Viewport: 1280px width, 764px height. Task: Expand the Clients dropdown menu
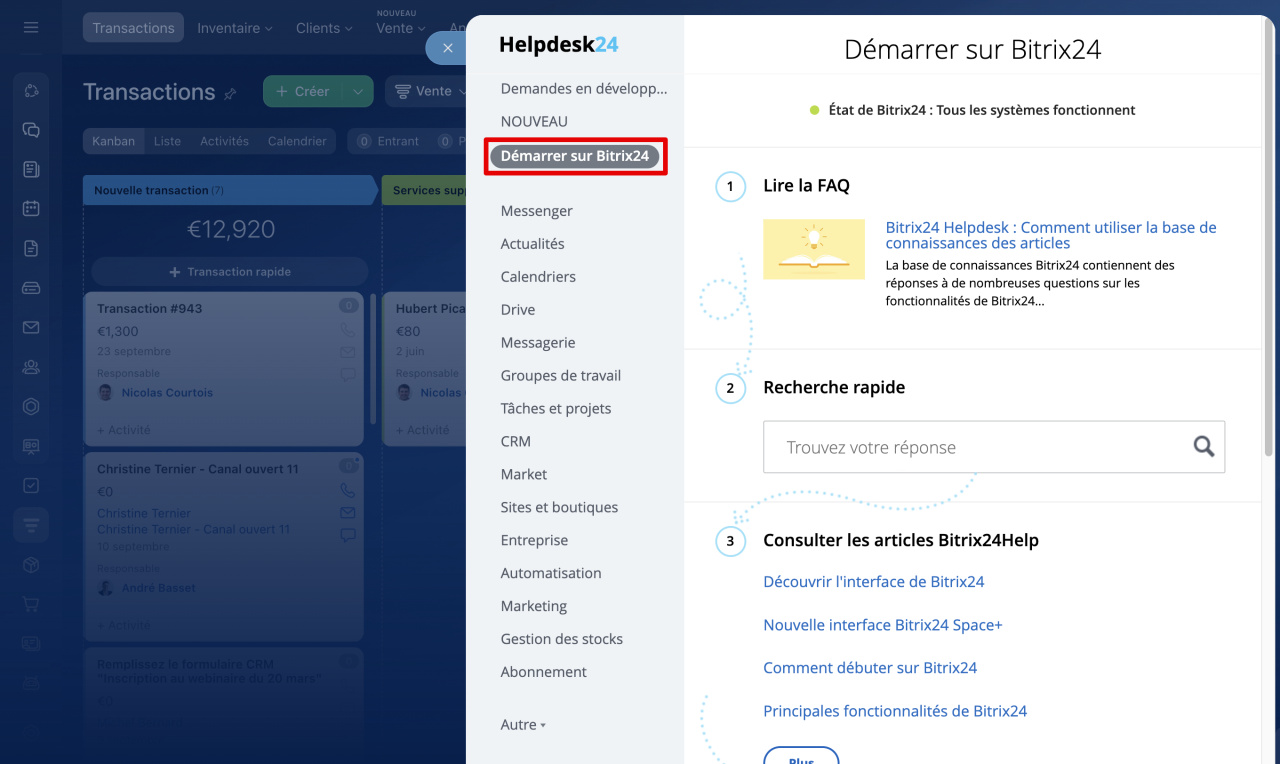(324, 28)
